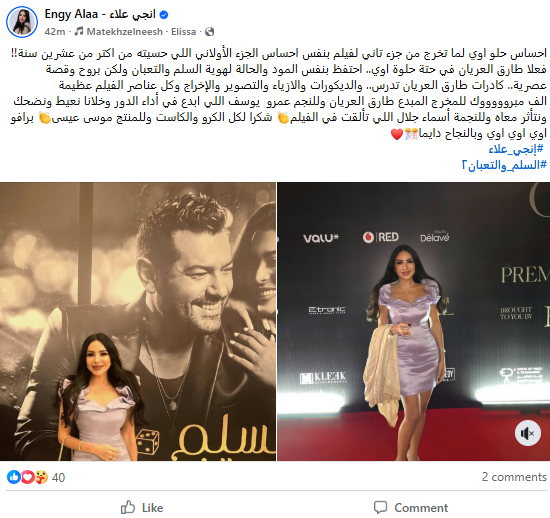Screen dimensions: 550x518
Task: Open the Matekhzelneesh song link
Action: (x=125, y=32)
